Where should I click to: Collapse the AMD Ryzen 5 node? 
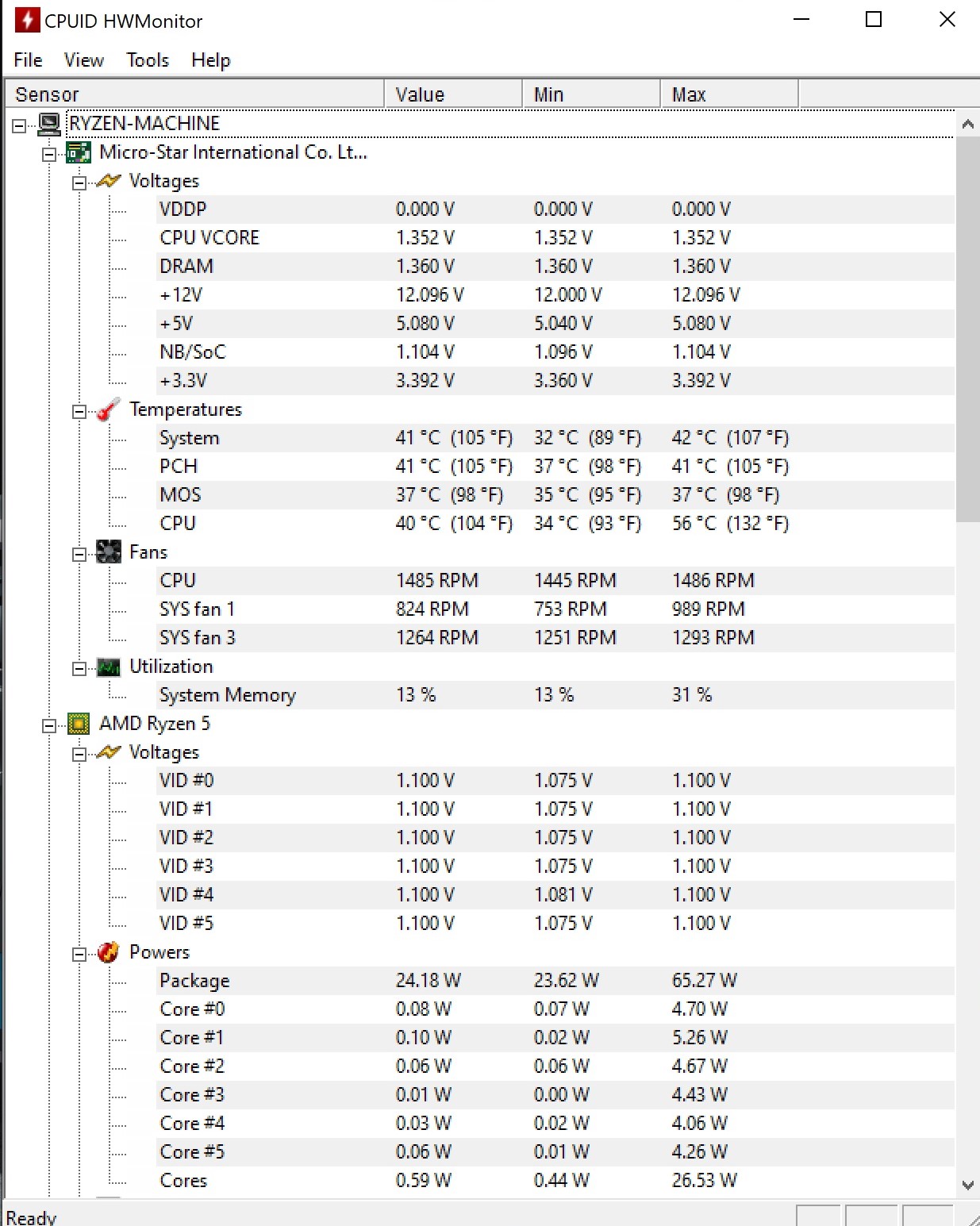point(49,725)
